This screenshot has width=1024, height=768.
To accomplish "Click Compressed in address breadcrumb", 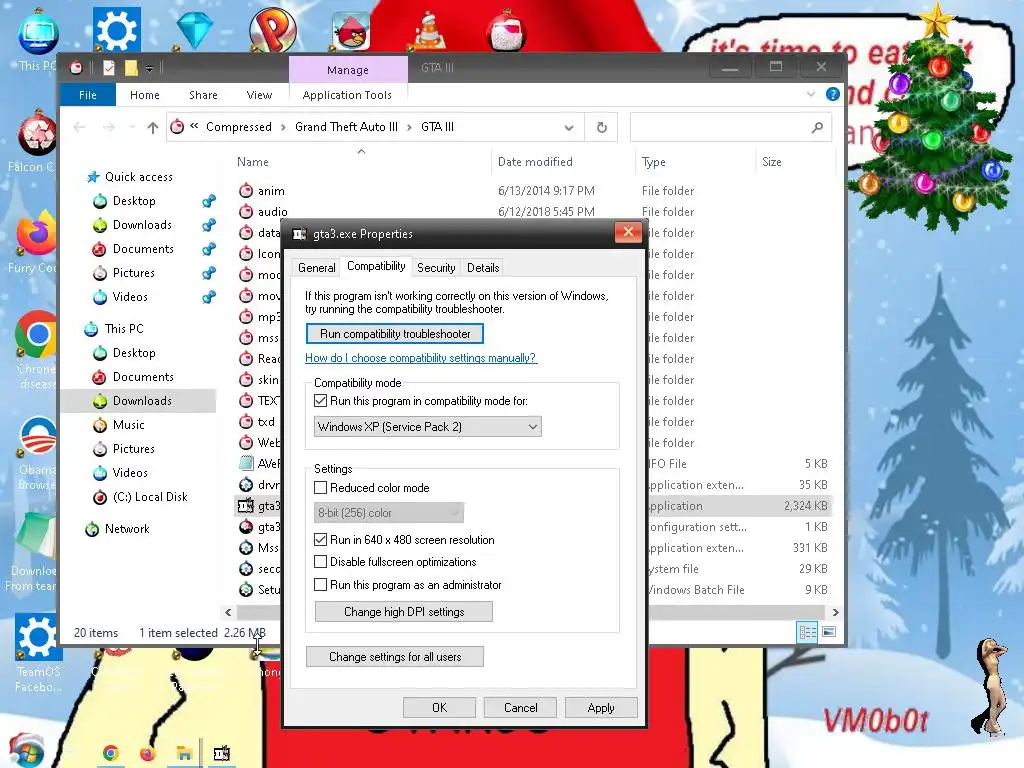I will 238,127.
